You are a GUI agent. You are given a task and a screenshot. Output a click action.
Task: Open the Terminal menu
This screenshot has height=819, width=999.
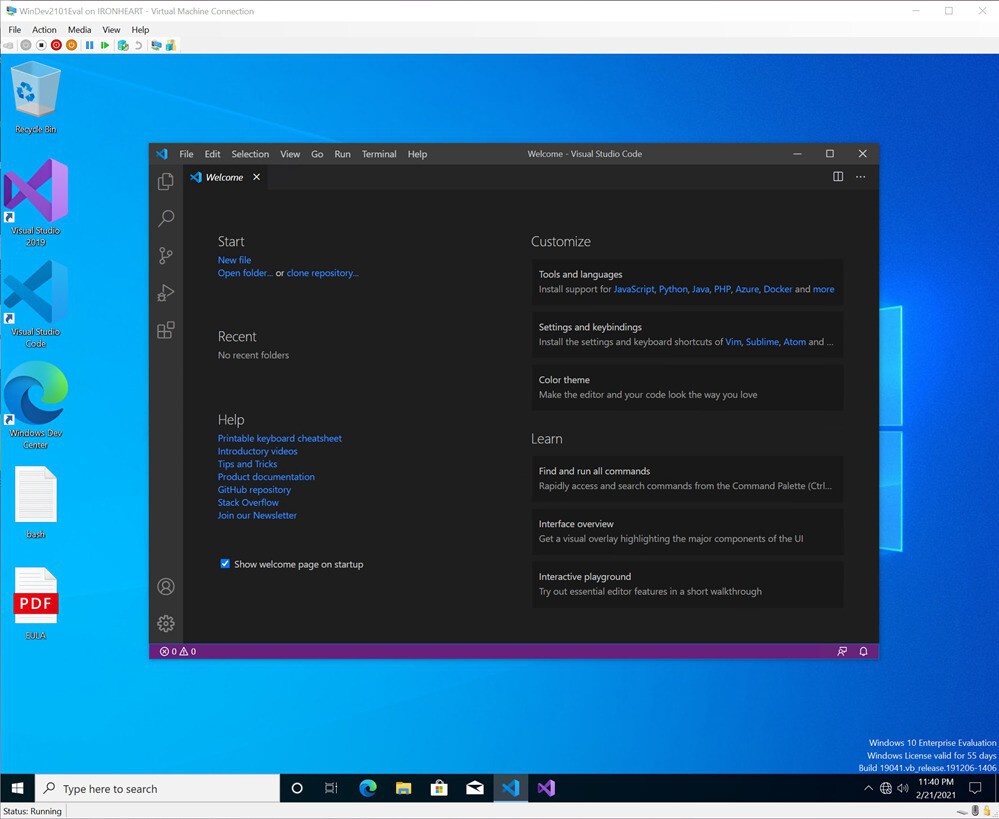tap(379, 154)
